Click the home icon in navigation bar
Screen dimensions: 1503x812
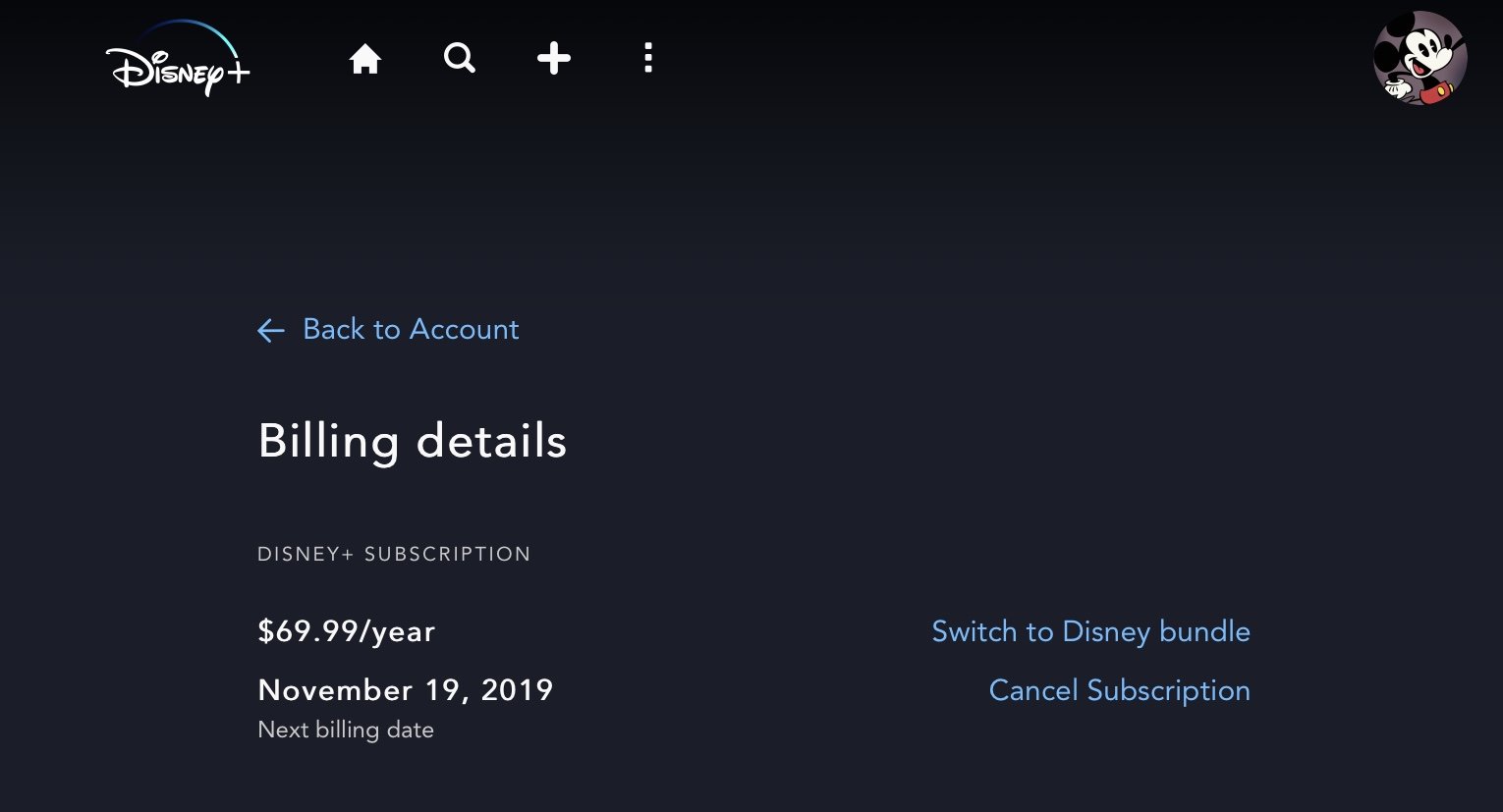[x=364, y=58]
